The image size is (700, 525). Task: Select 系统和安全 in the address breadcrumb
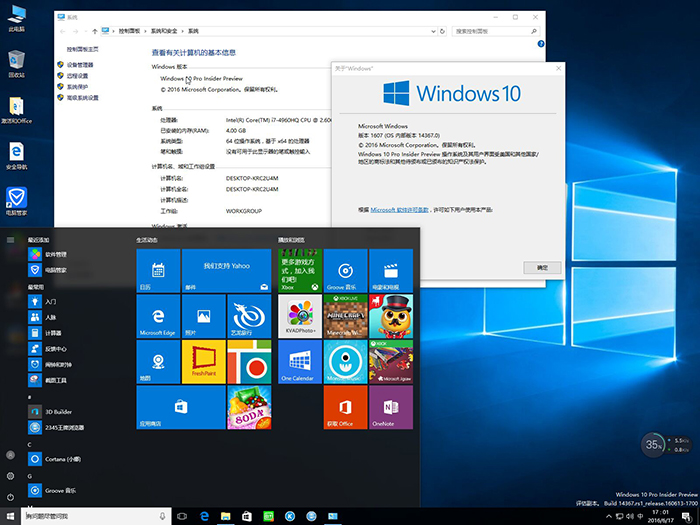click(162, 32)
